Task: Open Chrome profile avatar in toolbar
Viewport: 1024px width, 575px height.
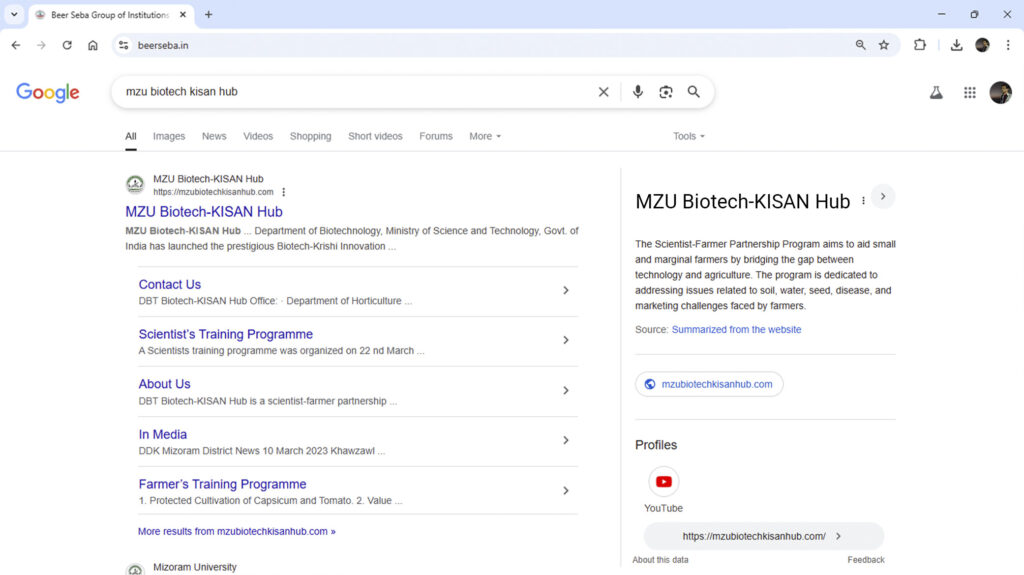Action: coord(982,45)
